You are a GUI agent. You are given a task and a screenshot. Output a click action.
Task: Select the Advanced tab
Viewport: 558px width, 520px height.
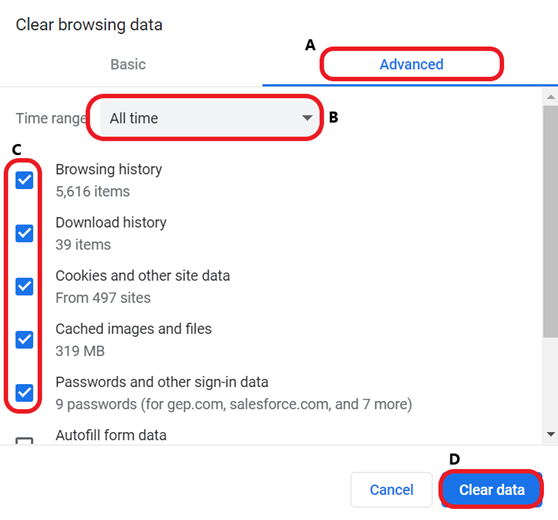(x=411, y=64)
